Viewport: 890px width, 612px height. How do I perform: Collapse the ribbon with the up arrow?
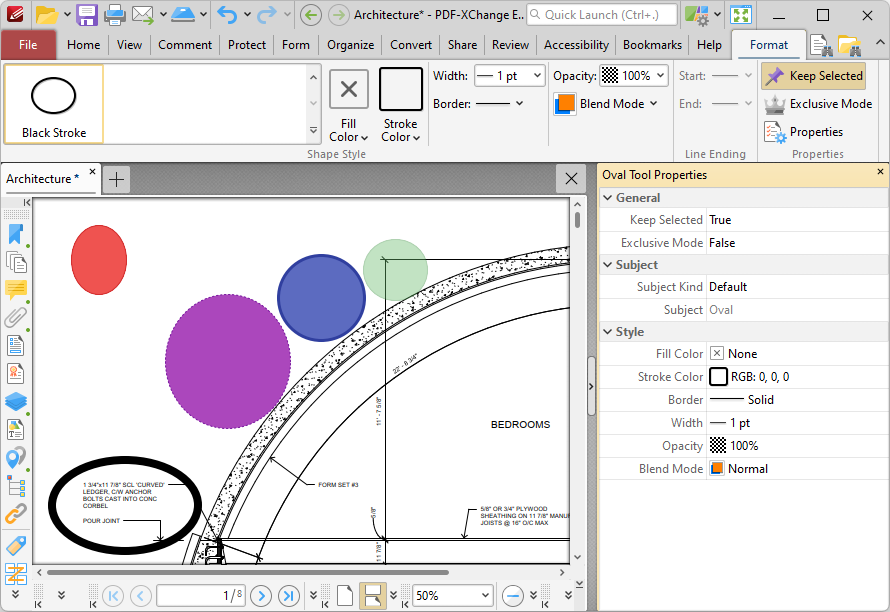[879, 43]
